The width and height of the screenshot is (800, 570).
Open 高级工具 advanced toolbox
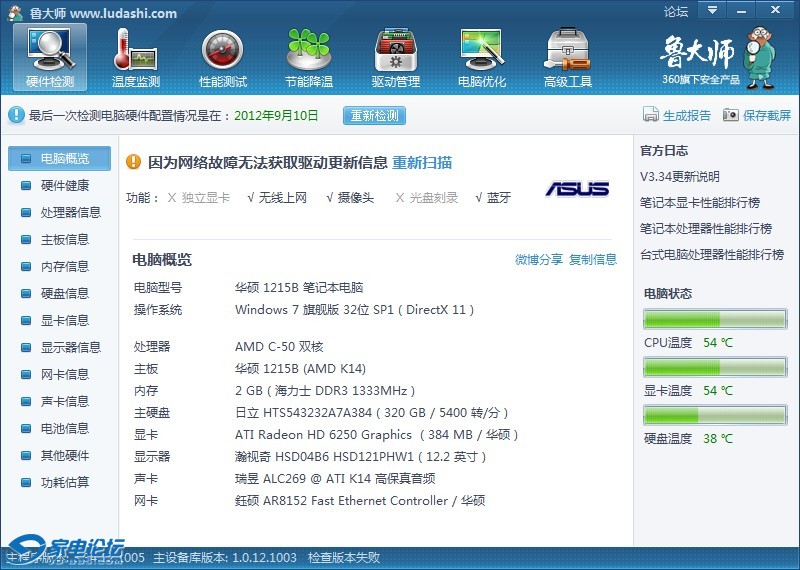[x=567, y=57]
